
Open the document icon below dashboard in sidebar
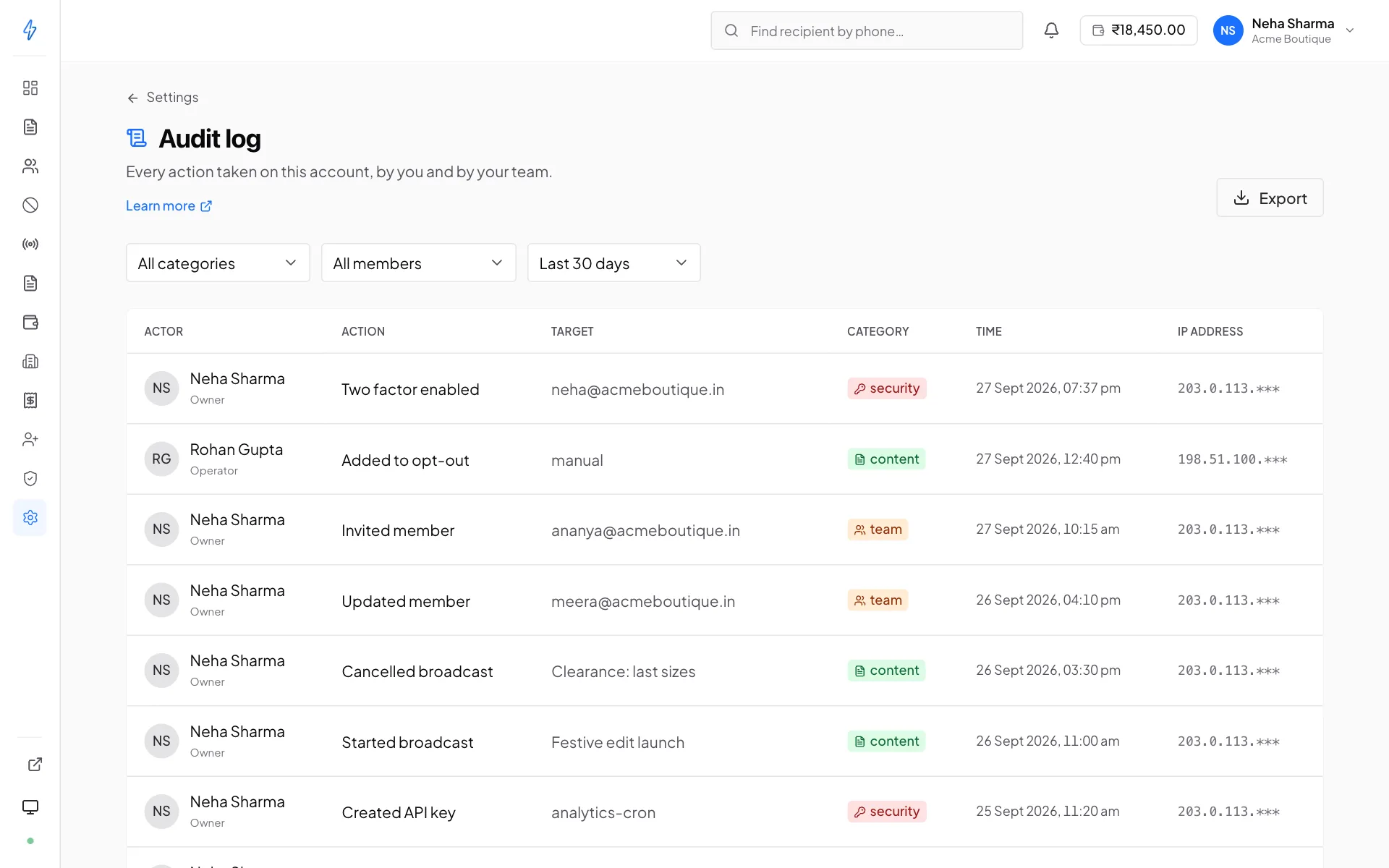(30, 127)
